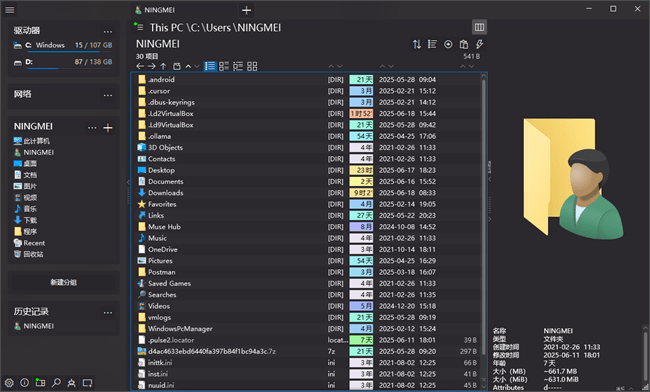The height and width of the screenshot is (392, 650).
Task: Go forward with the right arrow
Action: (x=152, y=66)
